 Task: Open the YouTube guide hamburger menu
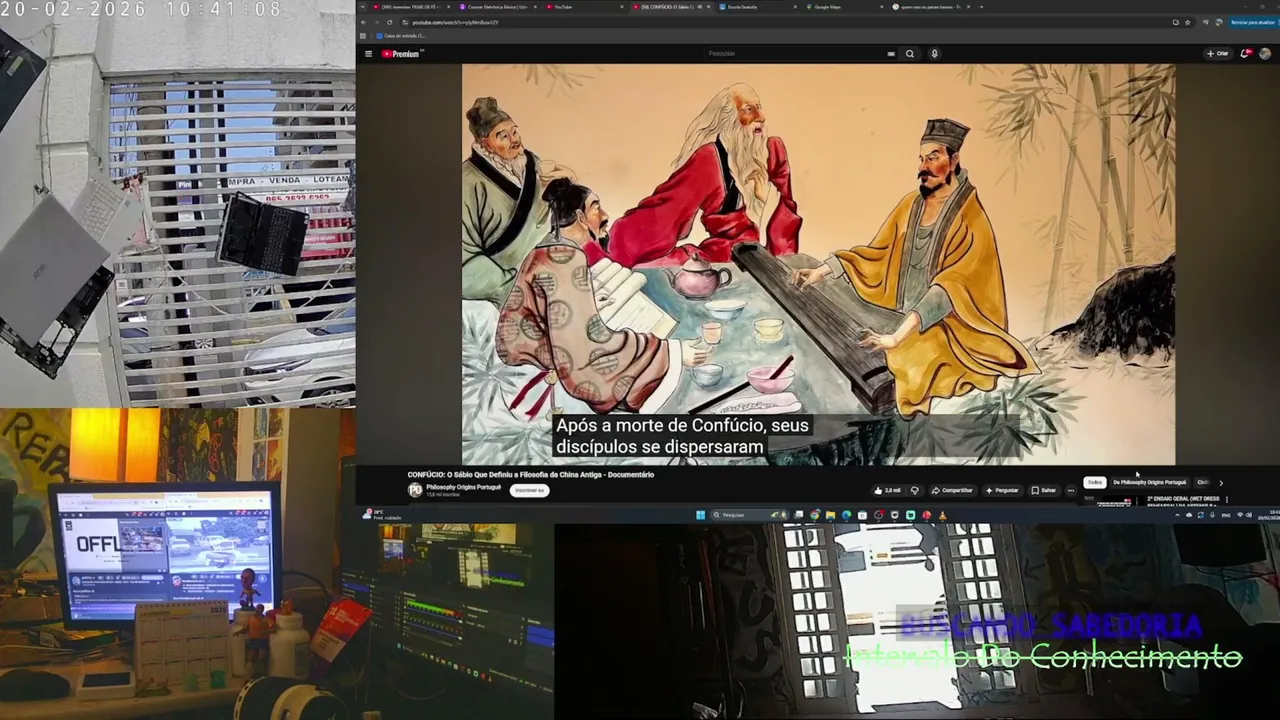point(368,54)
